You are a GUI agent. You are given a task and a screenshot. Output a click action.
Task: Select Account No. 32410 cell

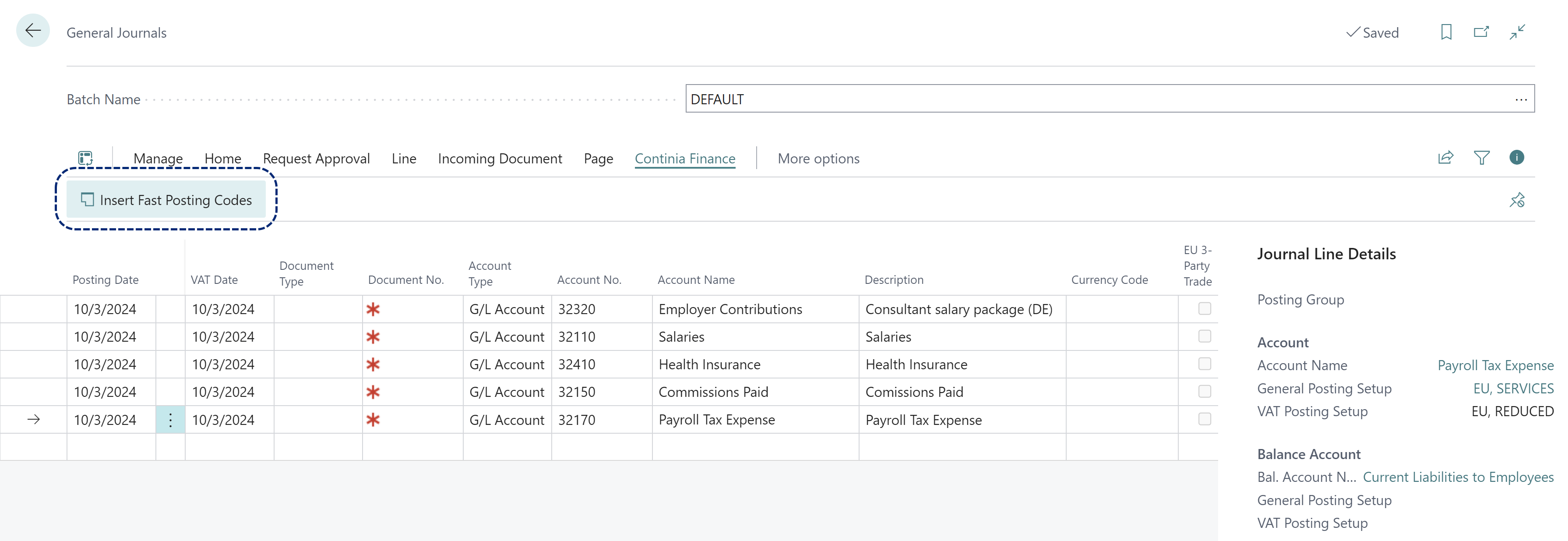pyautogui.click(x=601, y=364)
